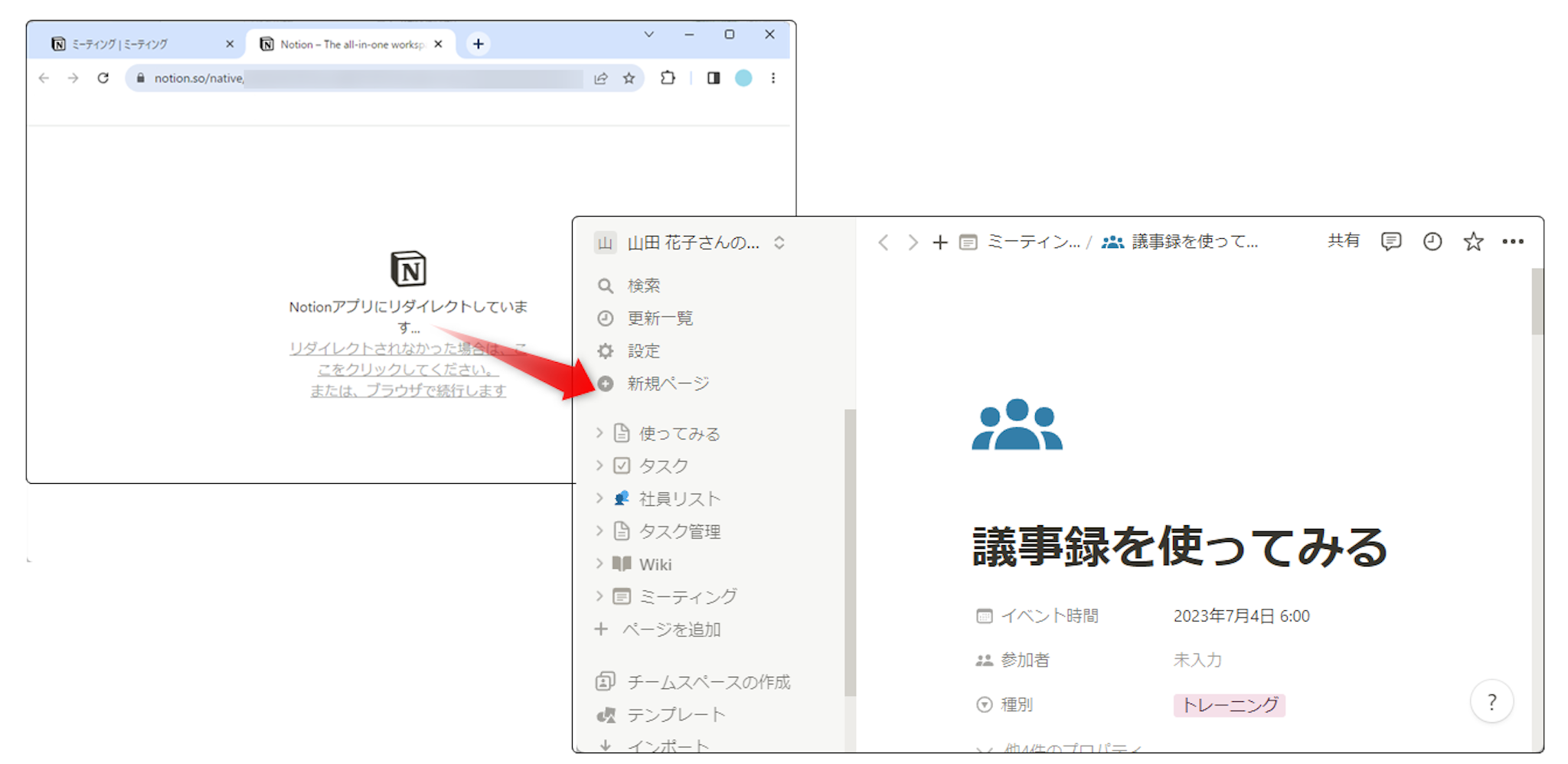Click the 共有 share button
The height and width of the screenshot is (764, 1568).
(x=1343, y=241)
